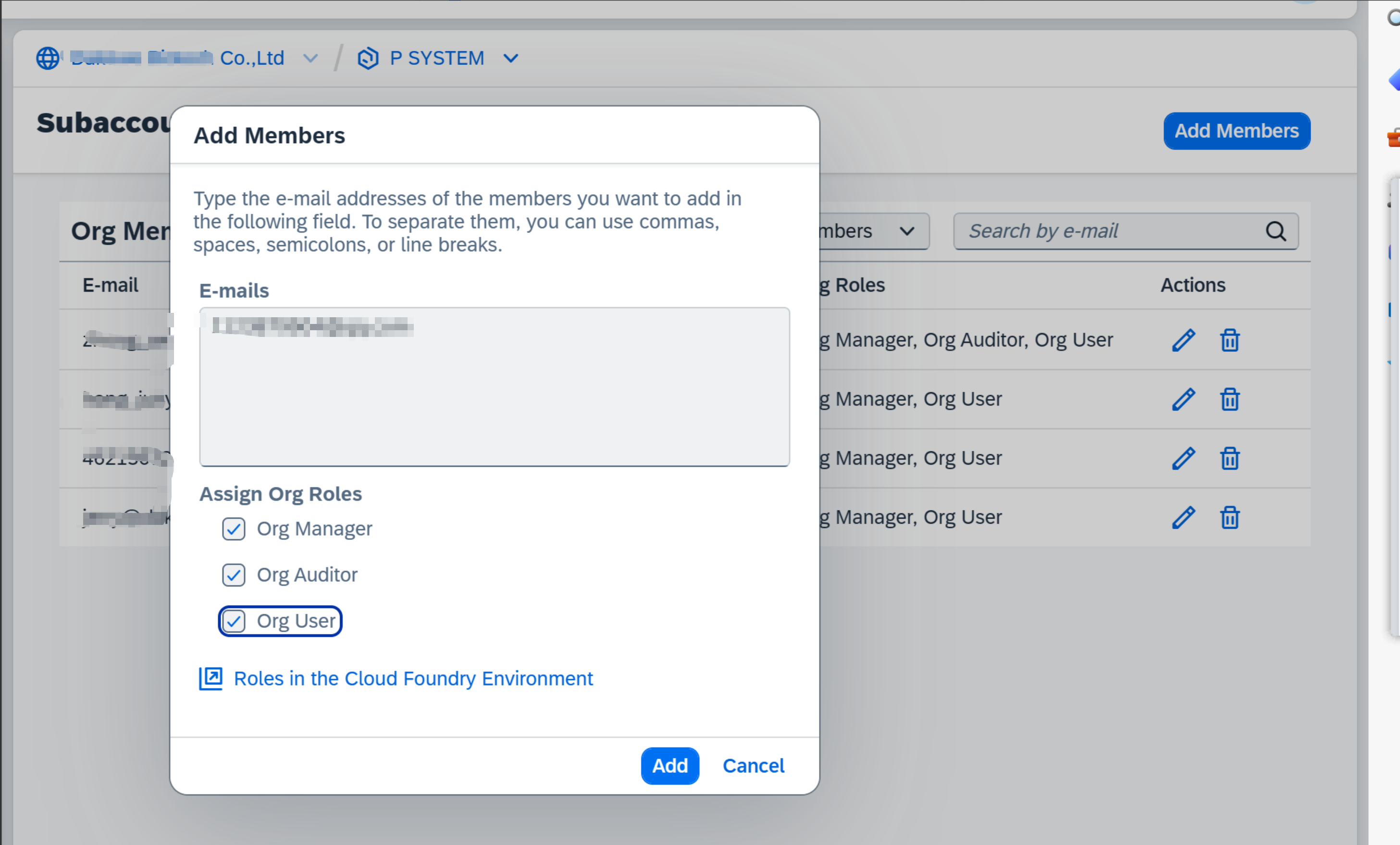Click the Add Members button

click(x=1237, y=131)
